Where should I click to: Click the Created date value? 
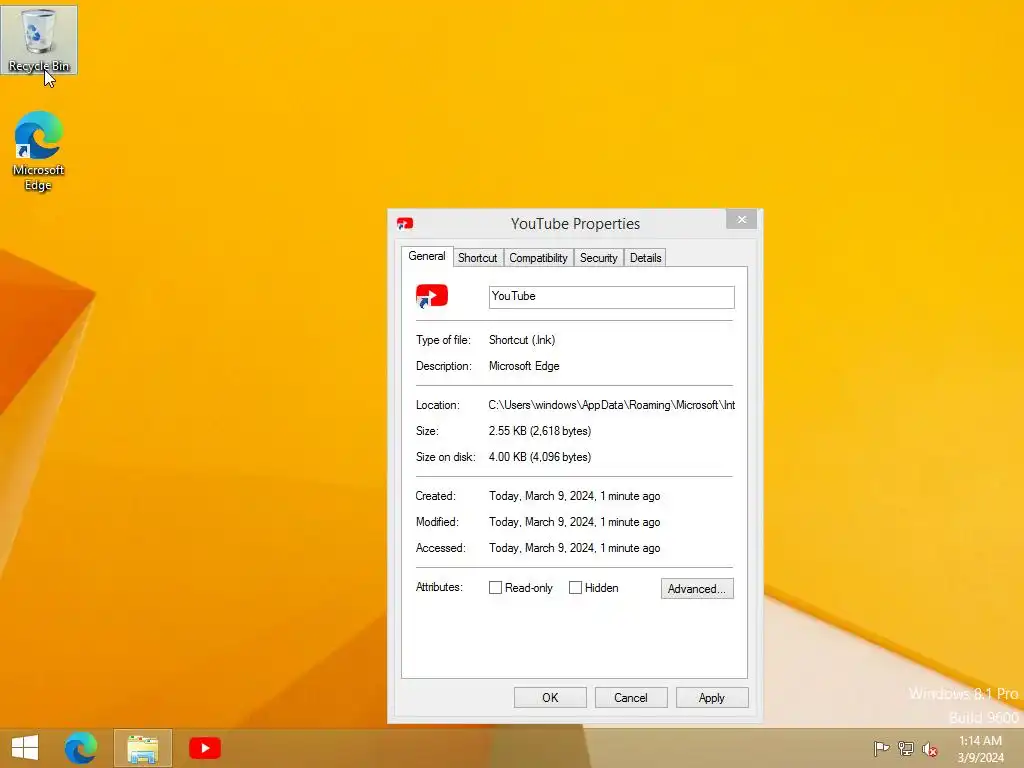[x=574, y=496]
